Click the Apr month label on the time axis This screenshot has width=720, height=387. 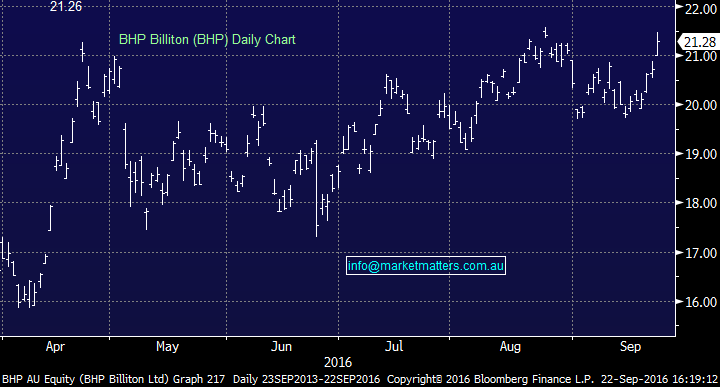pos(55,347)
